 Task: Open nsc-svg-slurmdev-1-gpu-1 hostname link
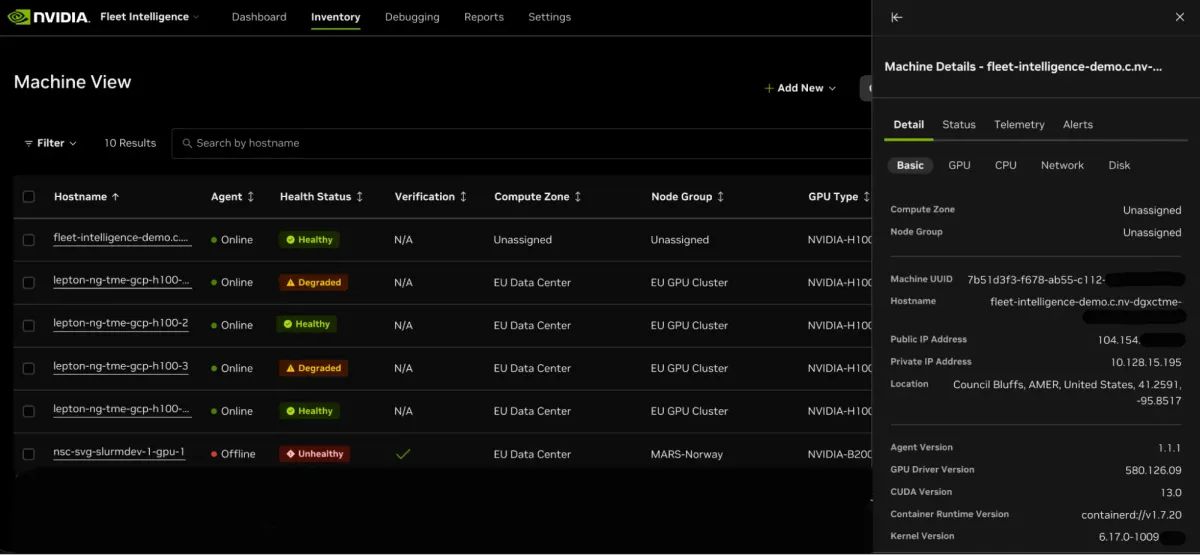[119, 452]
